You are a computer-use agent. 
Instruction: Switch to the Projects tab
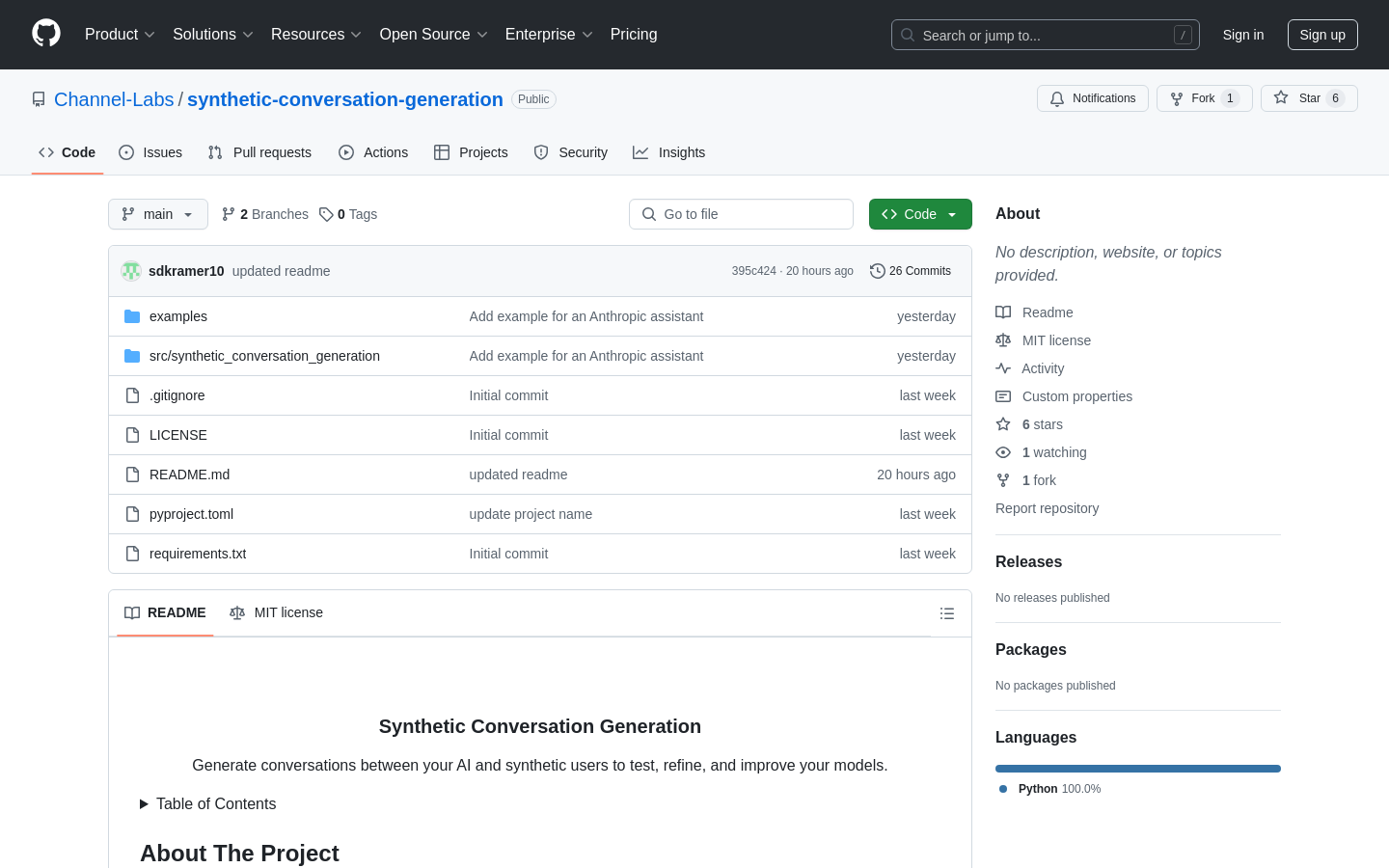click(471, 152)
